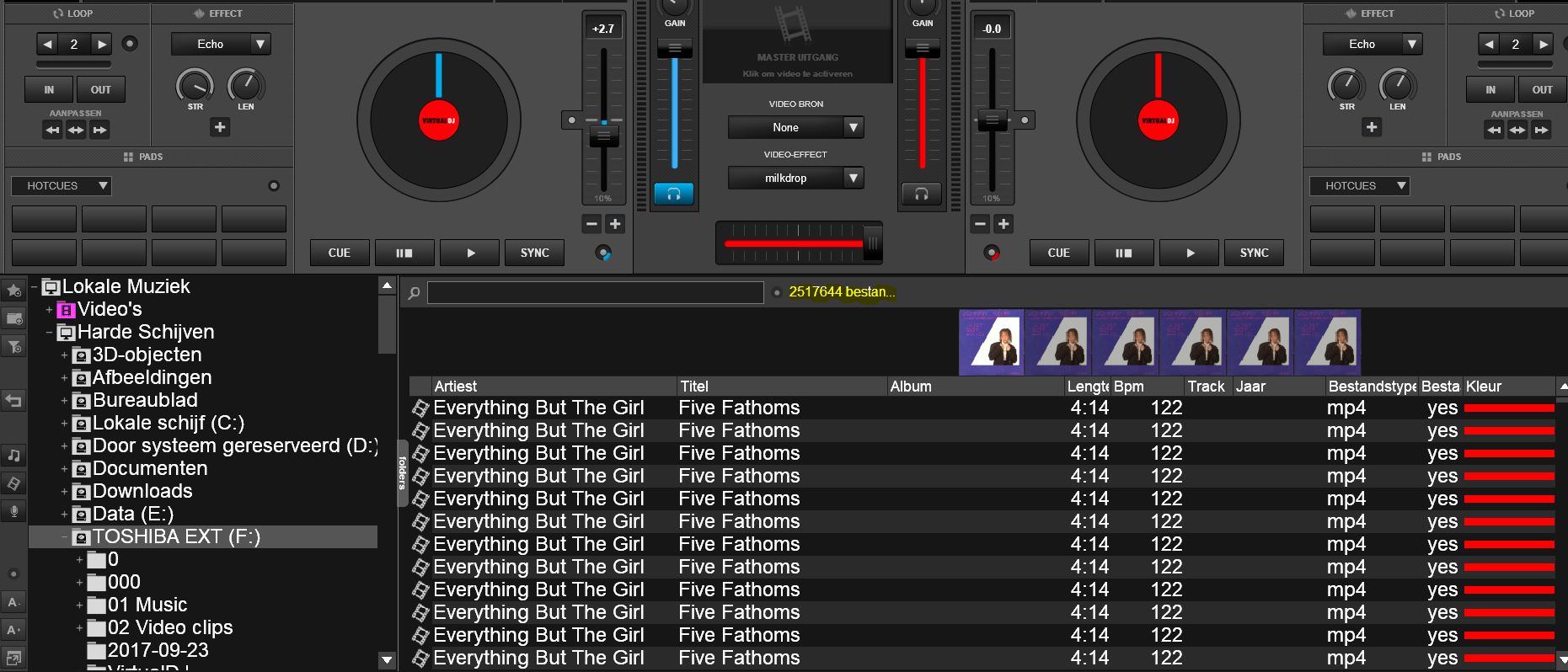Viewport: 1568px width, 672px height.
Task: Click the video film file filter icon
Action: (x=13, y=483)
